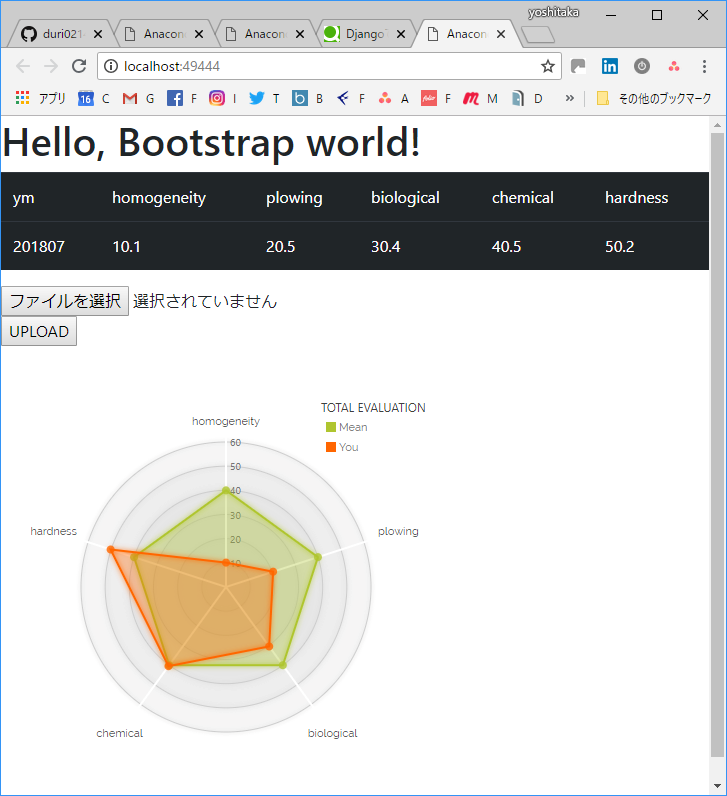Click the chemical table header
Screen dimensions: 727x796
(x=522, y=197)
